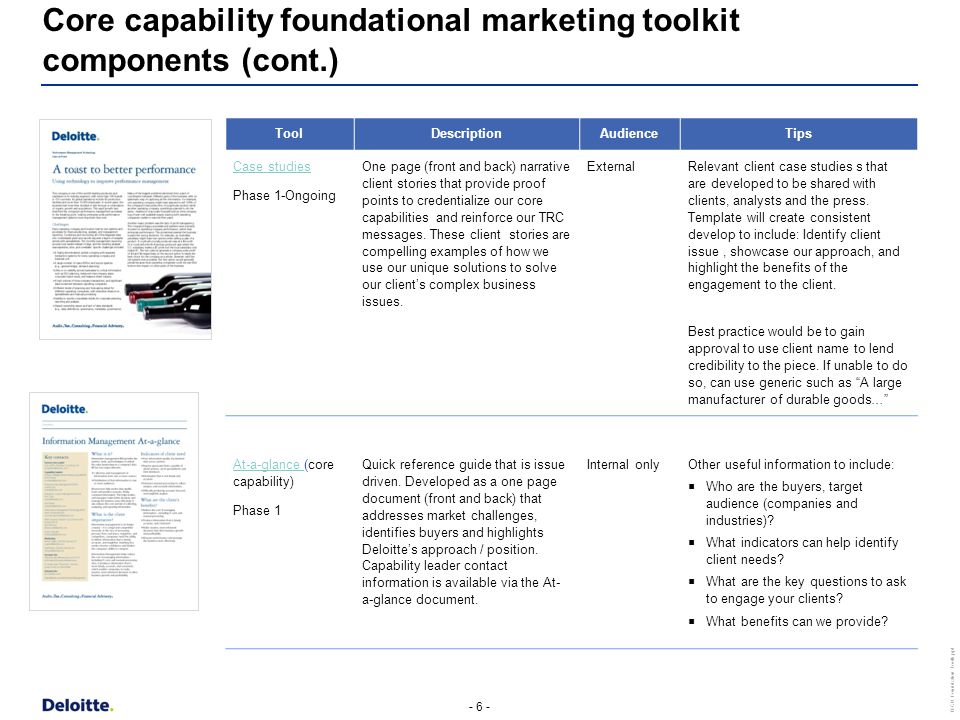
Task: Click the page number - 6 -
Action: [x=479, y=707]
